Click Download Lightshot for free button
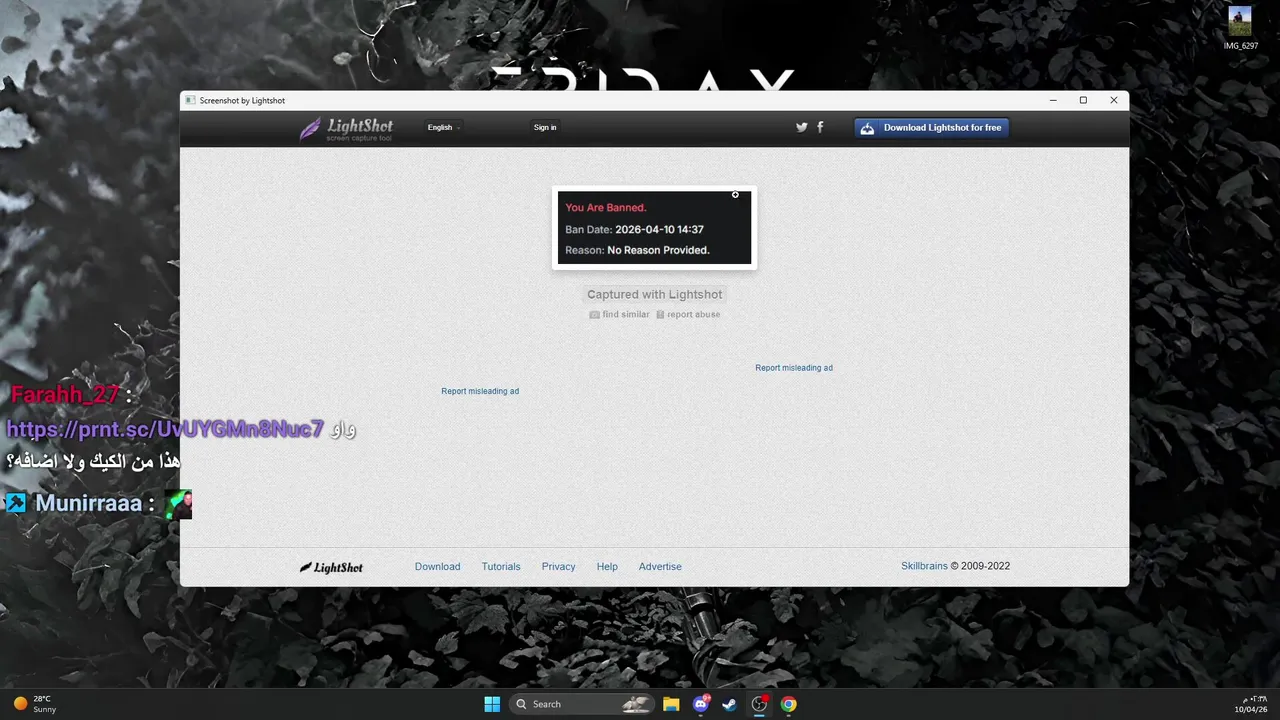This screenshot has width=1280, height=720. 931,128
